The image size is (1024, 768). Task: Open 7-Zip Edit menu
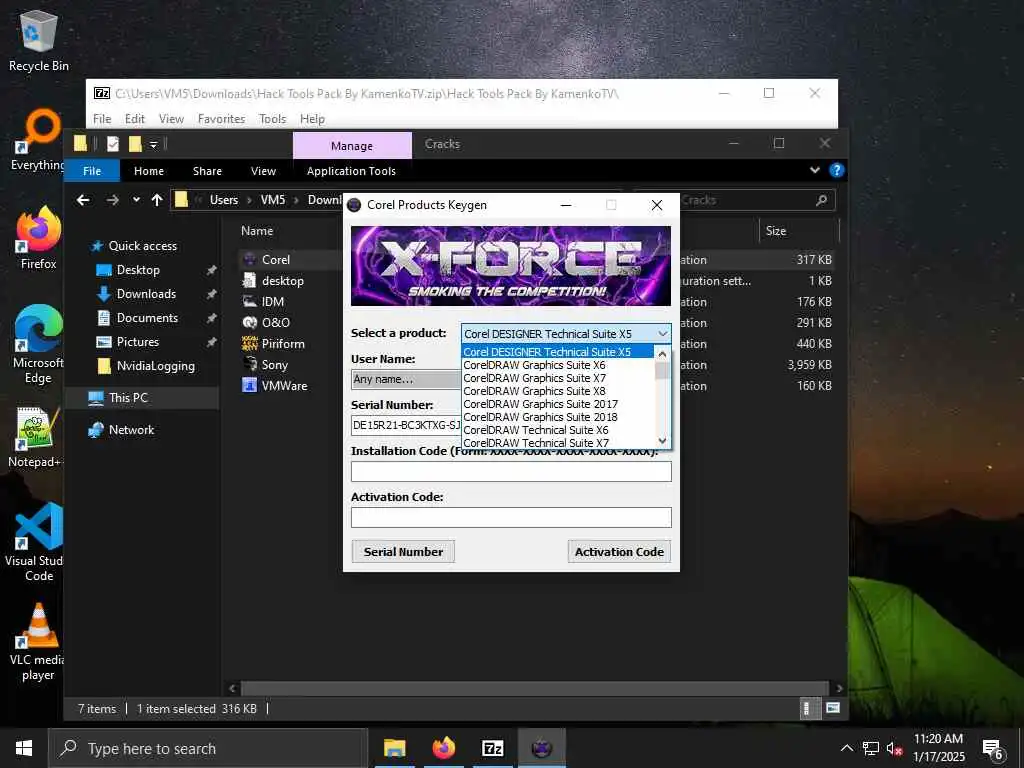(x=135, y=119)
